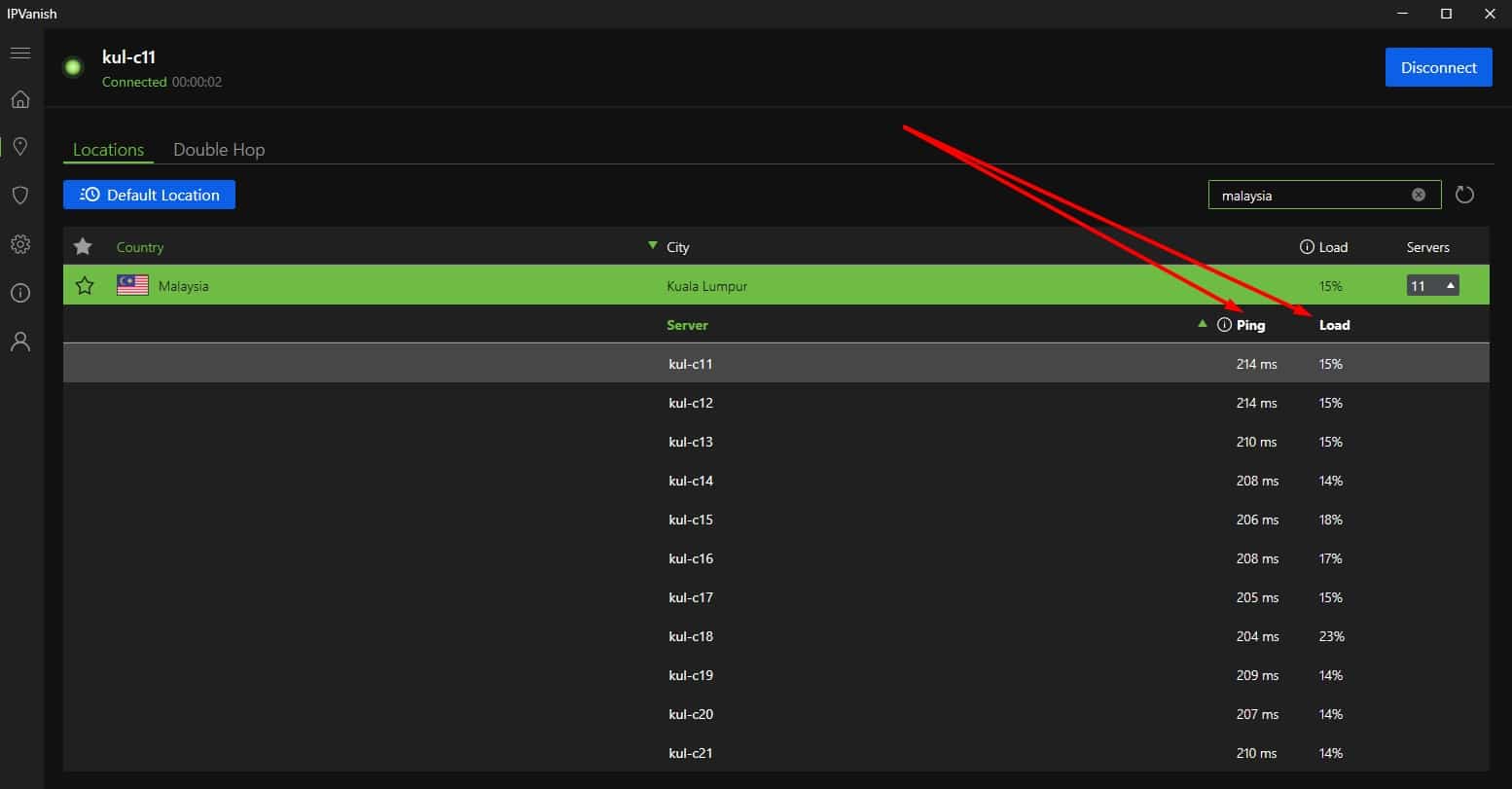Screen dimensions: 1512x789
Task: Favorite the Malaysia country with the star
Action: coord(85,285)
